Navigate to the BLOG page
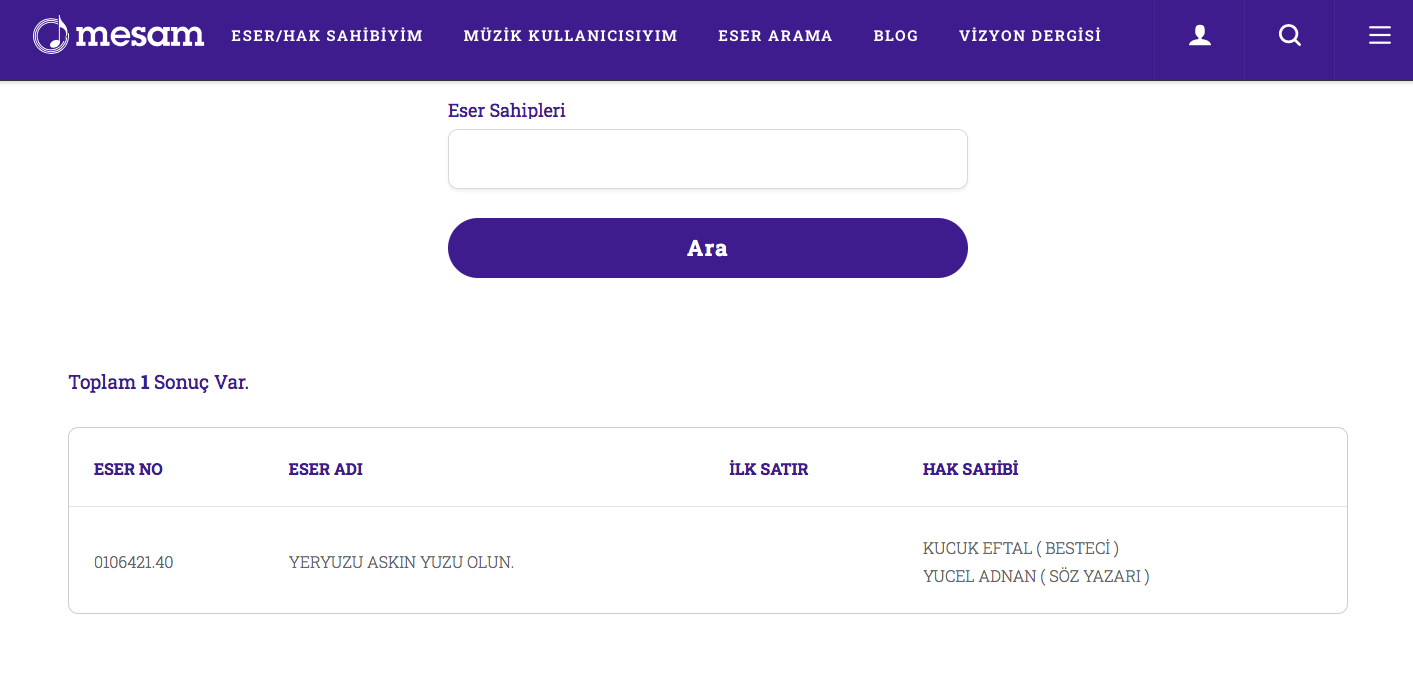This screenshot has height=692, width=1413. (x=895, y=36)
